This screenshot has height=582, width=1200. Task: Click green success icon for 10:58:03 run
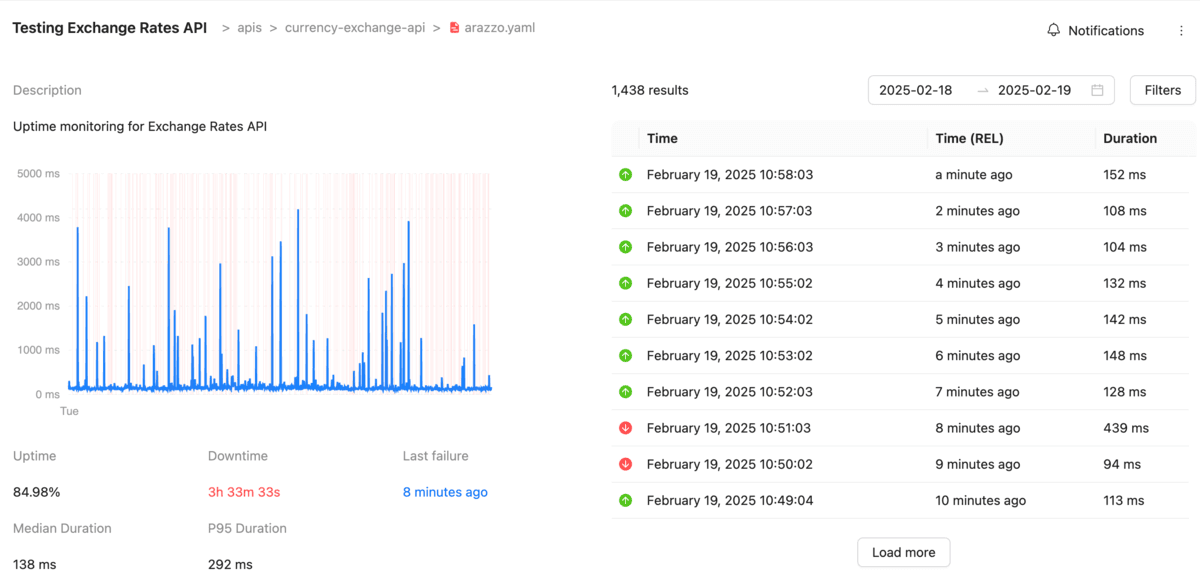[x=626, y=175]
